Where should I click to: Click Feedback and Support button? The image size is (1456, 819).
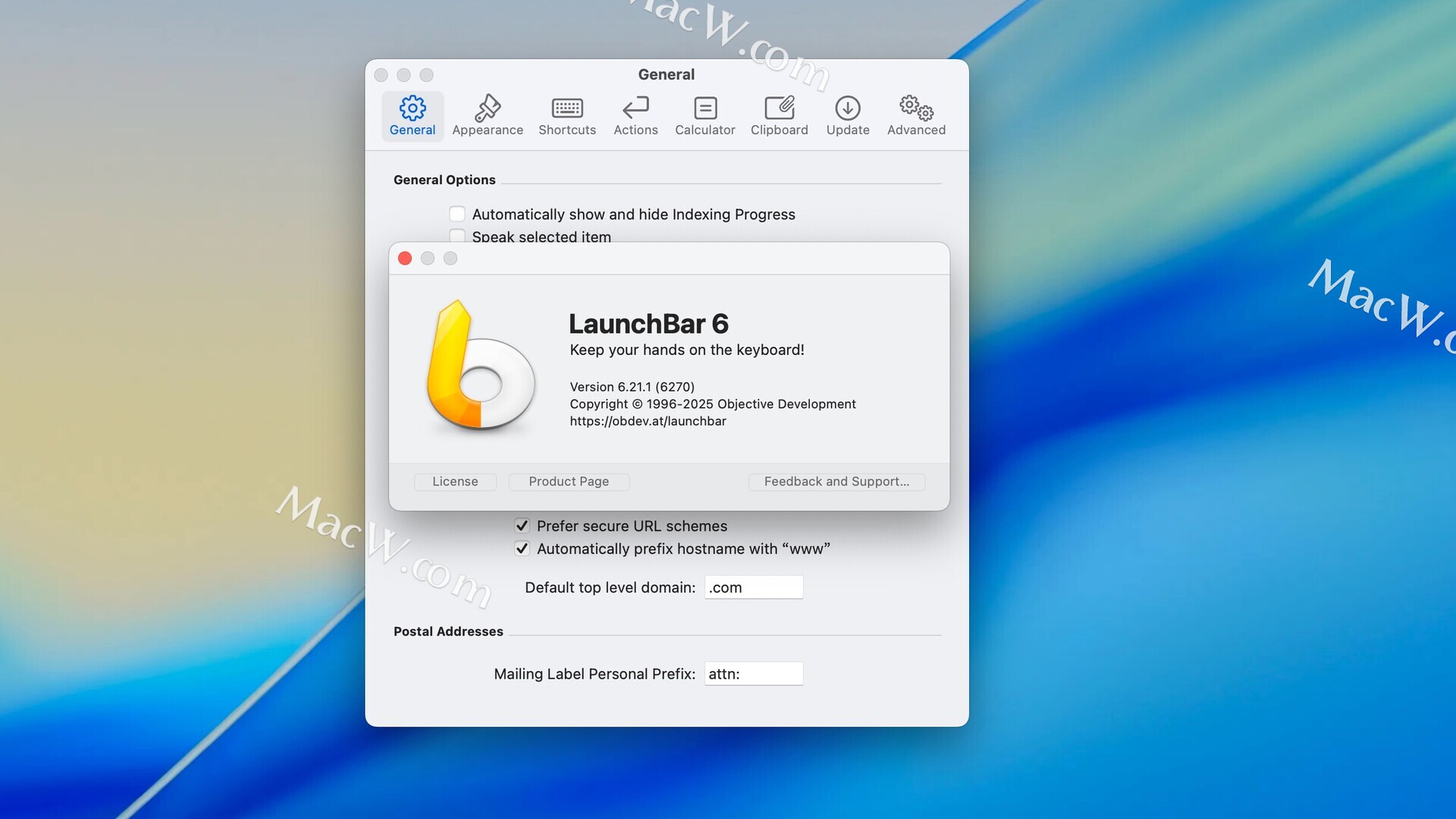pyautogui.click(x=836, y=482)
